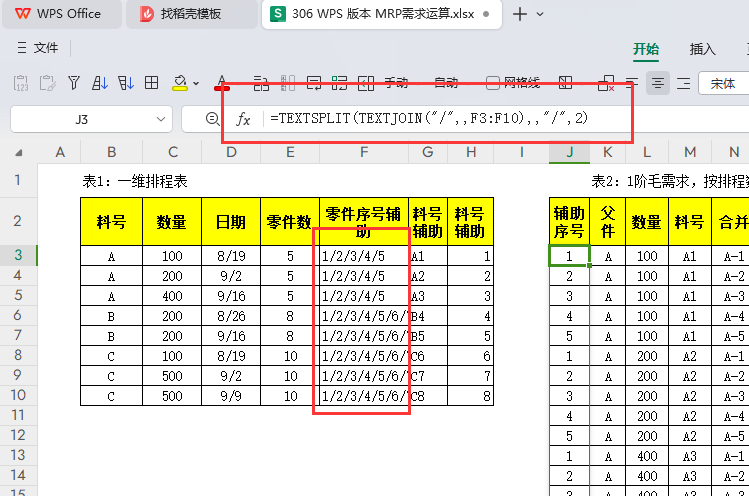Click the borders grid icon

click(x=151, y=83)
